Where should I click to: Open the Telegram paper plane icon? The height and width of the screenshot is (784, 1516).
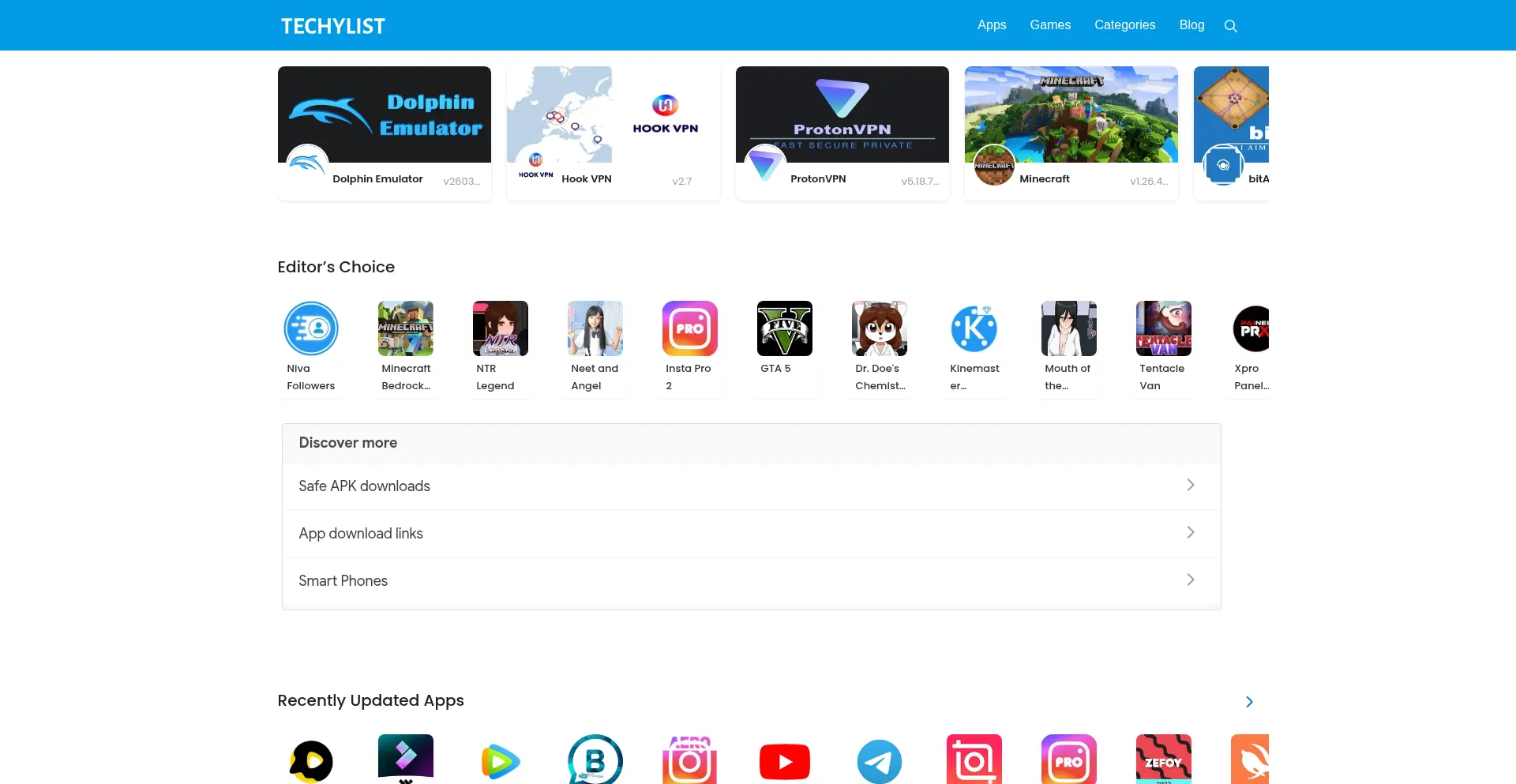coord(880,760)
